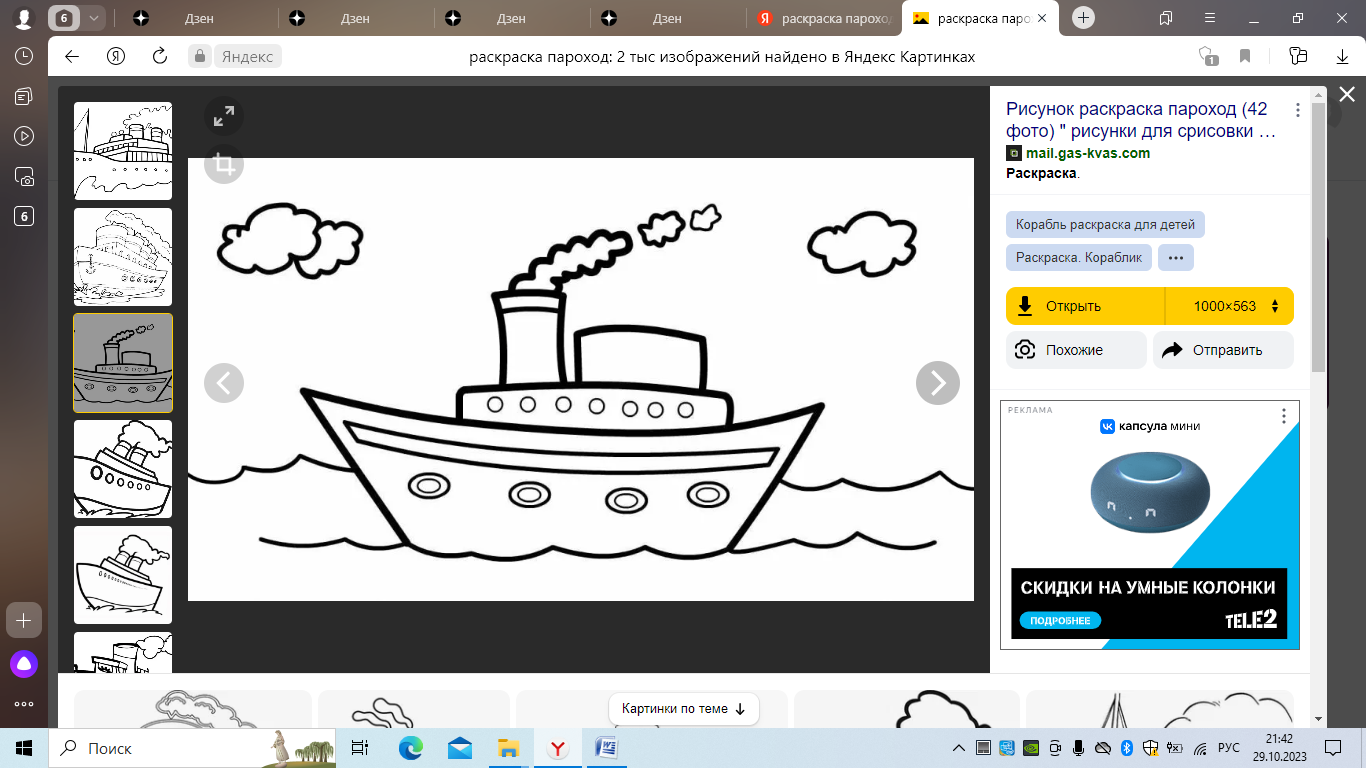Close the image viewer with X icon
Screen dimensions: 1366x768
[1346, 95]
